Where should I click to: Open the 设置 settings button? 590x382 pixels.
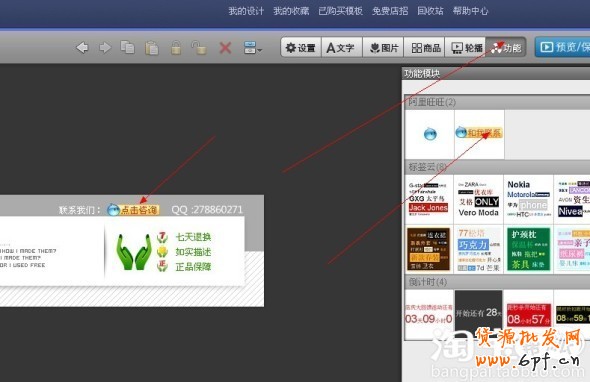[x=301, y=47]
